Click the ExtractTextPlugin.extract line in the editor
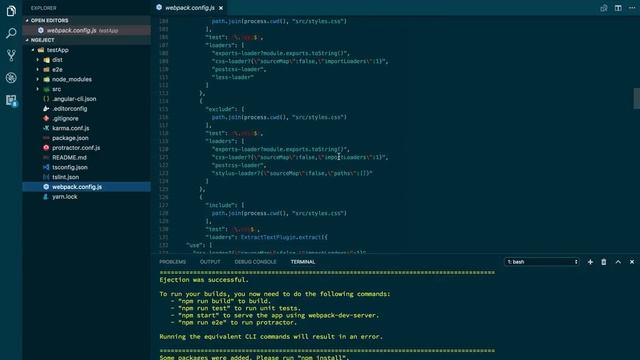This screenshot has width=640, height=360. pyautogui.click(x=266, y=237)
